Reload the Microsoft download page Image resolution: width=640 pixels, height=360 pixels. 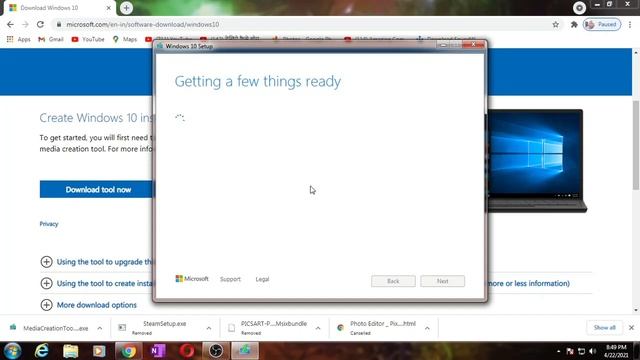[40, 24]
